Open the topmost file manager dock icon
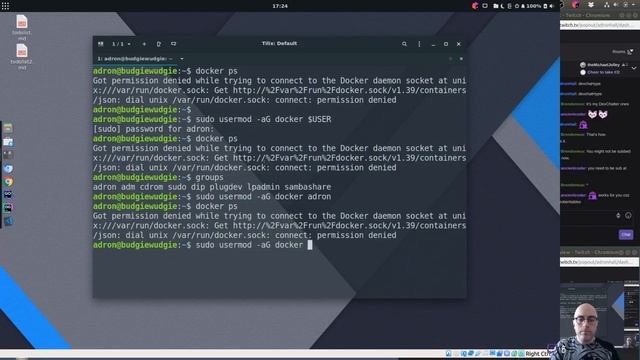640x360 pixels. coord(8,128)
